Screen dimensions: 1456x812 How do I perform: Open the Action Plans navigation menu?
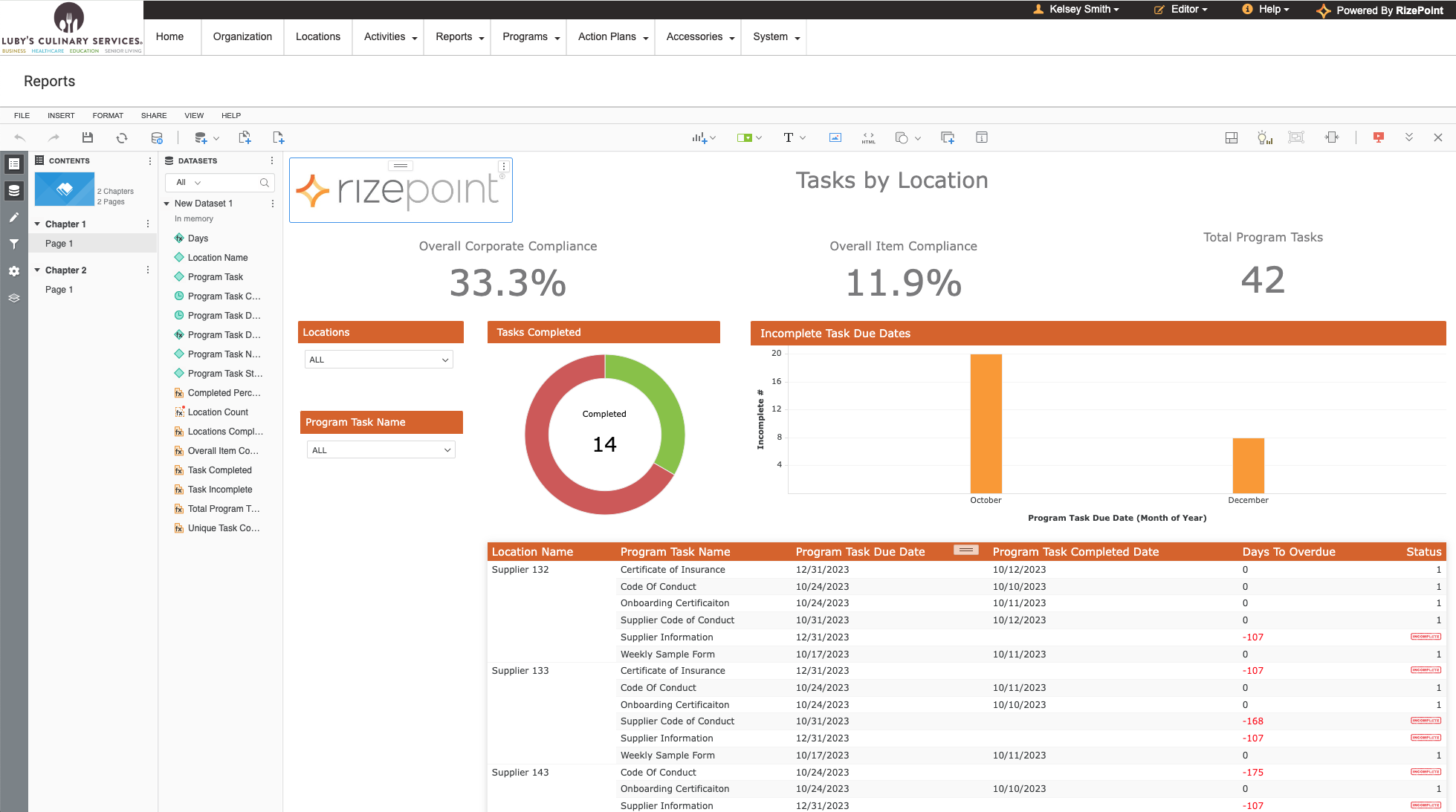612,37
